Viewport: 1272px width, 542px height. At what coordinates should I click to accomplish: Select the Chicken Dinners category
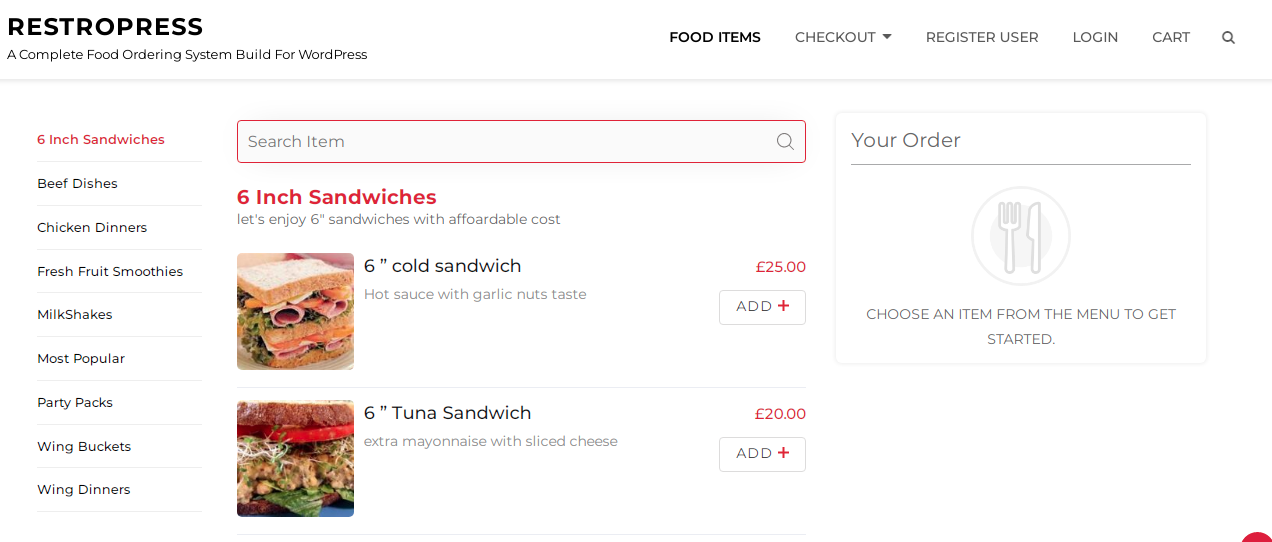(x=92, y=228)
